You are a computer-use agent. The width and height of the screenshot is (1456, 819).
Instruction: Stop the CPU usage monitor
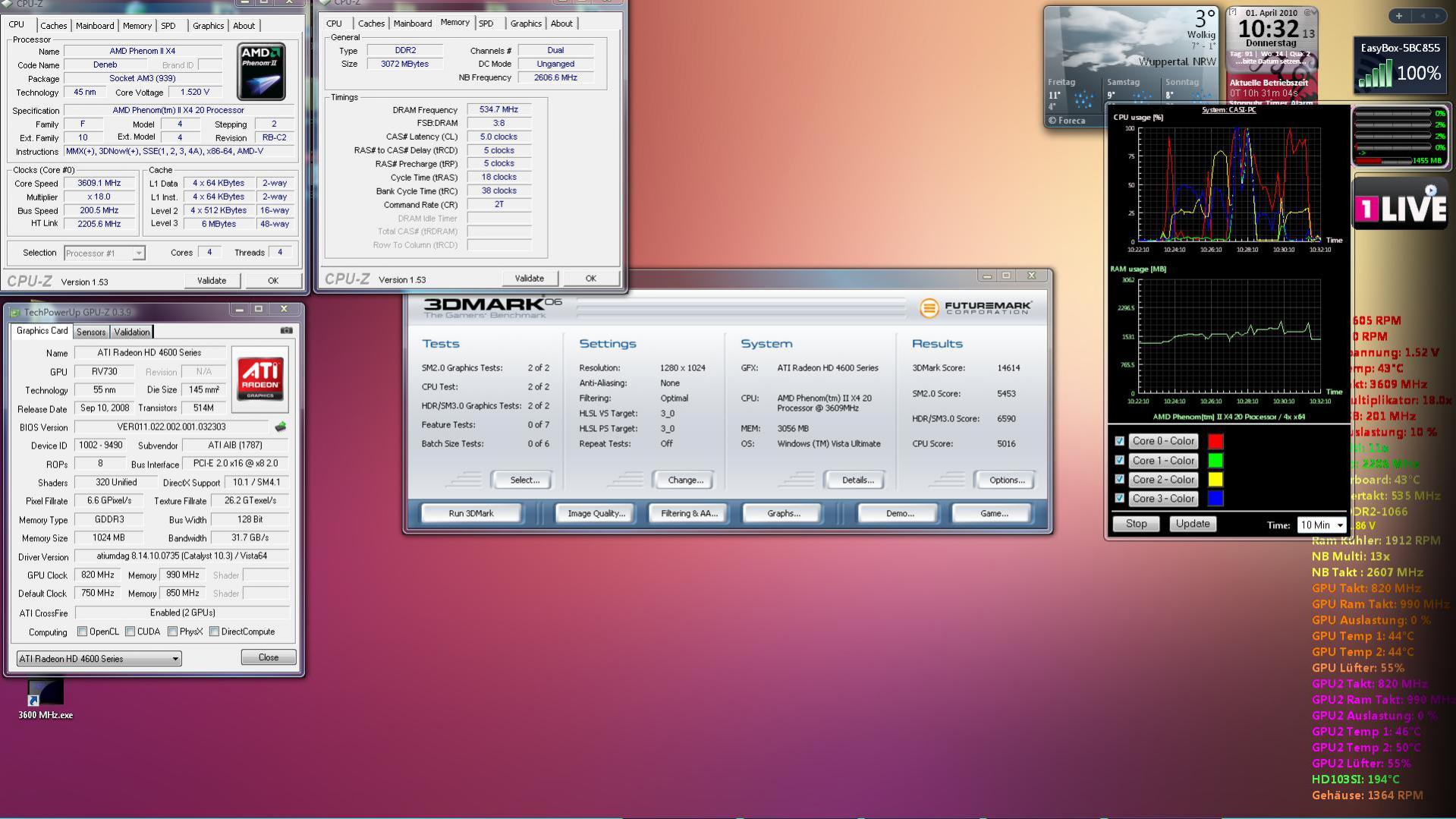pyautogui.click(x=1136, y=524)
